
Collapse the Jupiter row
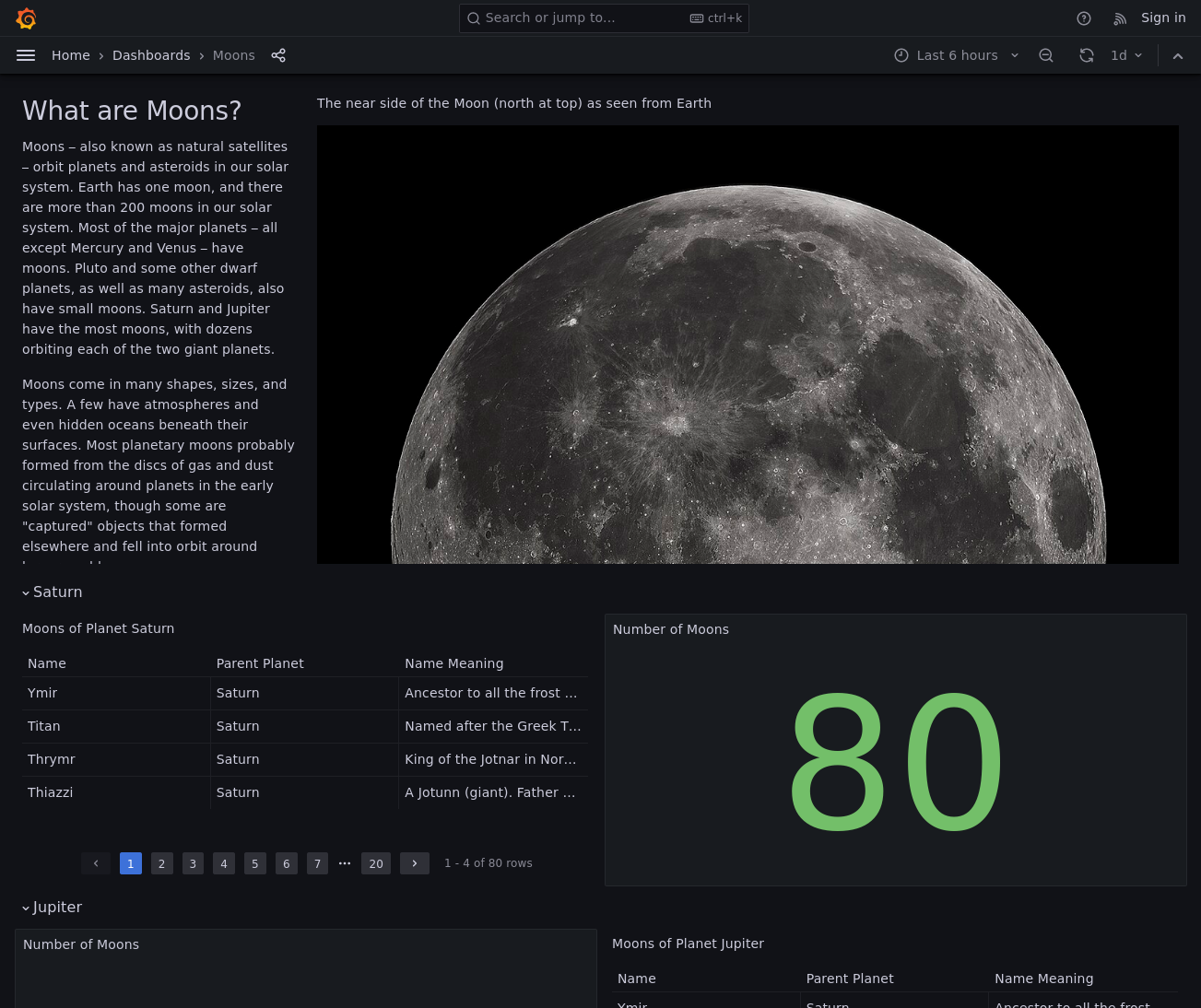click(x=53, y=908)
